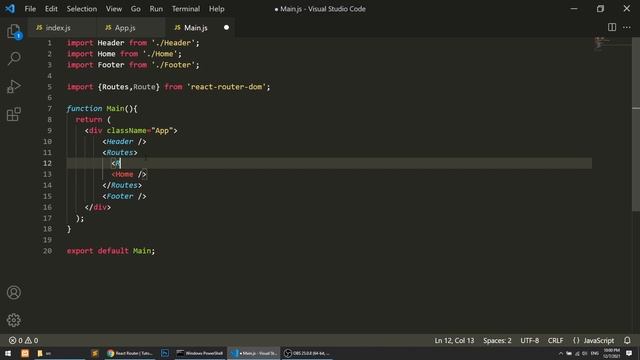Open the Manage gear icon

pyautogui.click(x=13, y=320)
